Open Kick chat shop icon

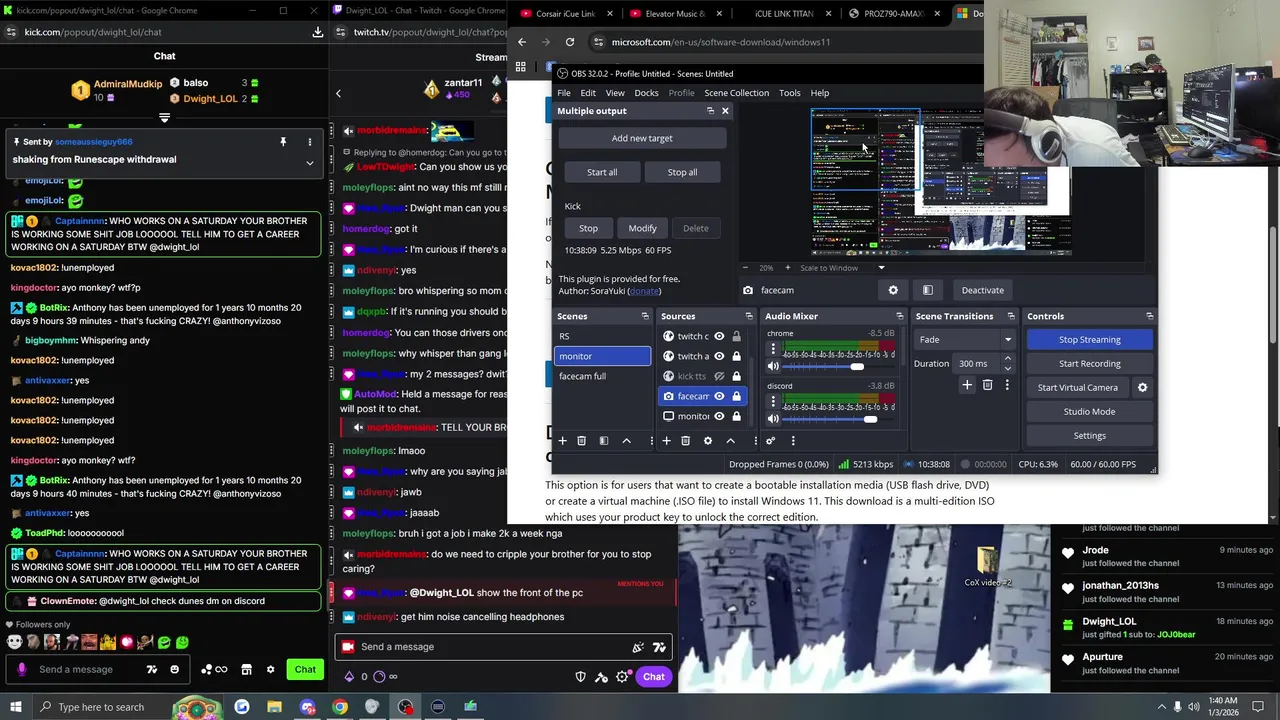pyautogui.click(x=246, y=670)
